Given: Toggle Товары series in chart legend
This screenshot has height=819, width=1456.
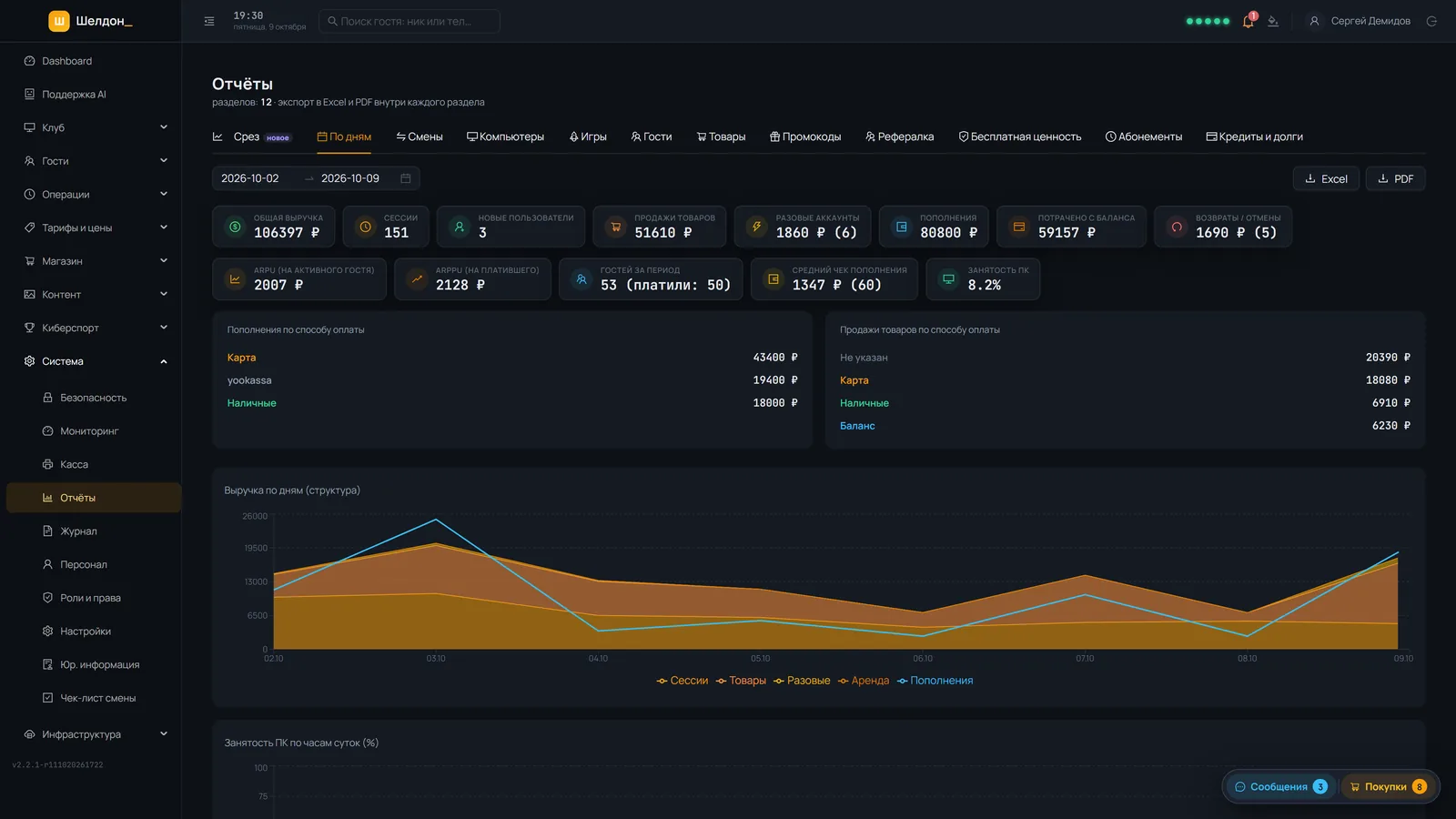Looking at the screenshot, I should [x=741, y=681].
